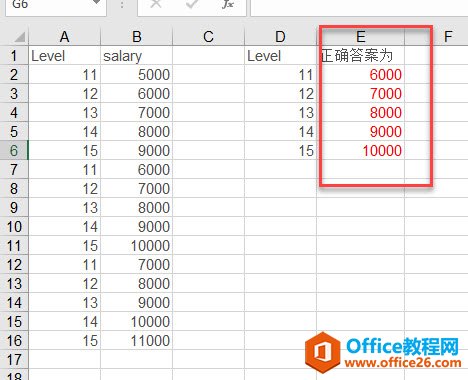Select cell B14 containing 9000
The image size is (468, 380).
[x=137, y=302]
